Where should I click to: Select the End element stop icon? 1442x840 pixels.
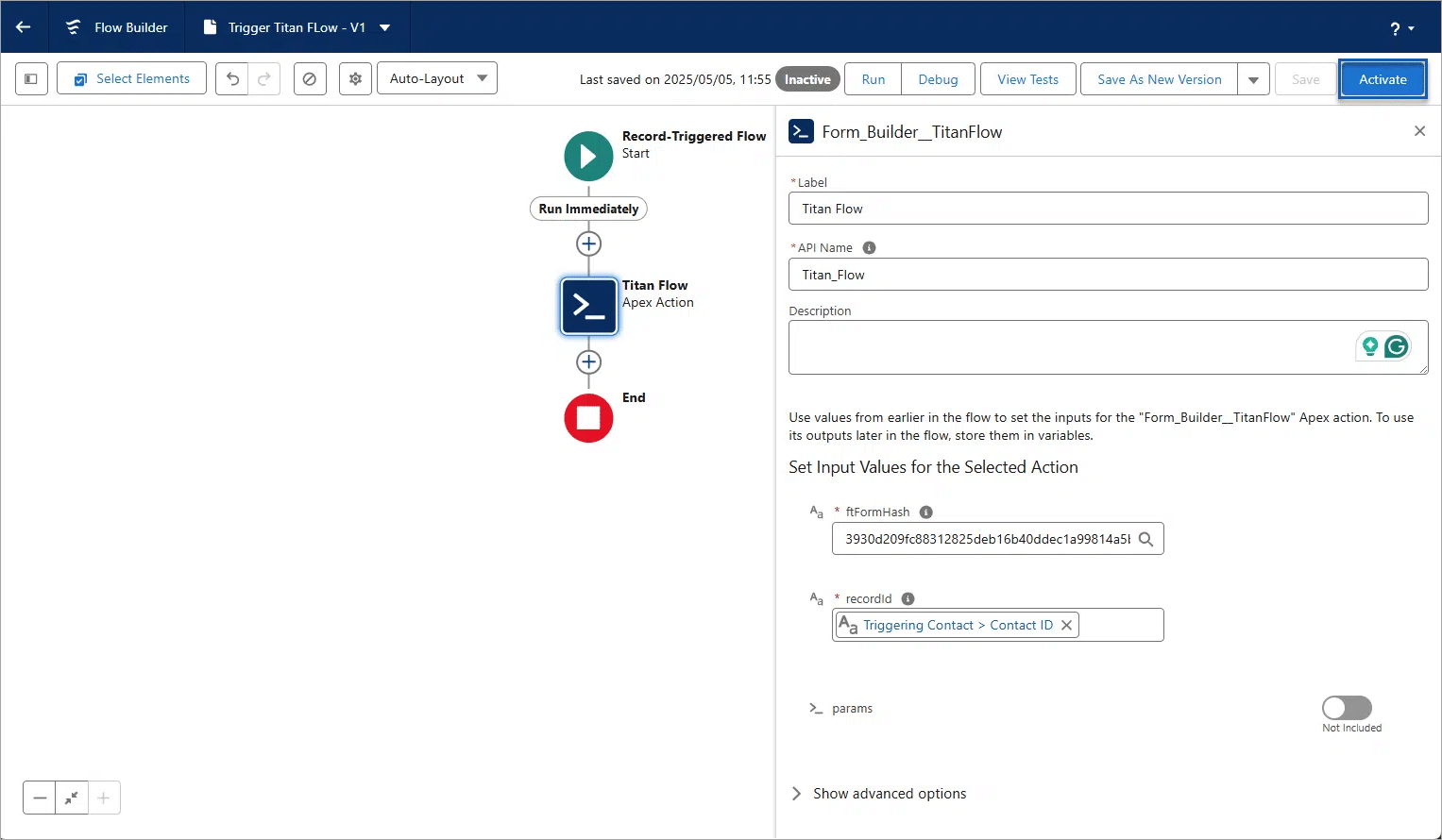(588, 418)
